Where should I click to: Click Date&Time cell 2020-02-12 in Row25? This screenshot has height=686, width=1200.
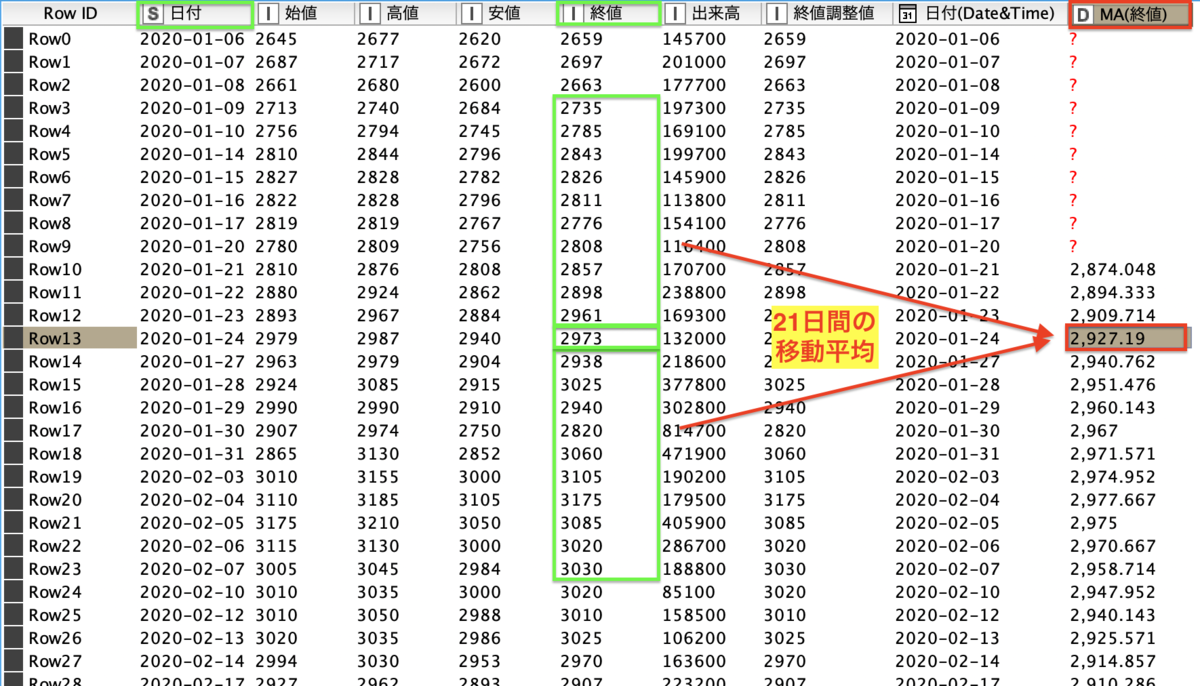click(947, 614)
